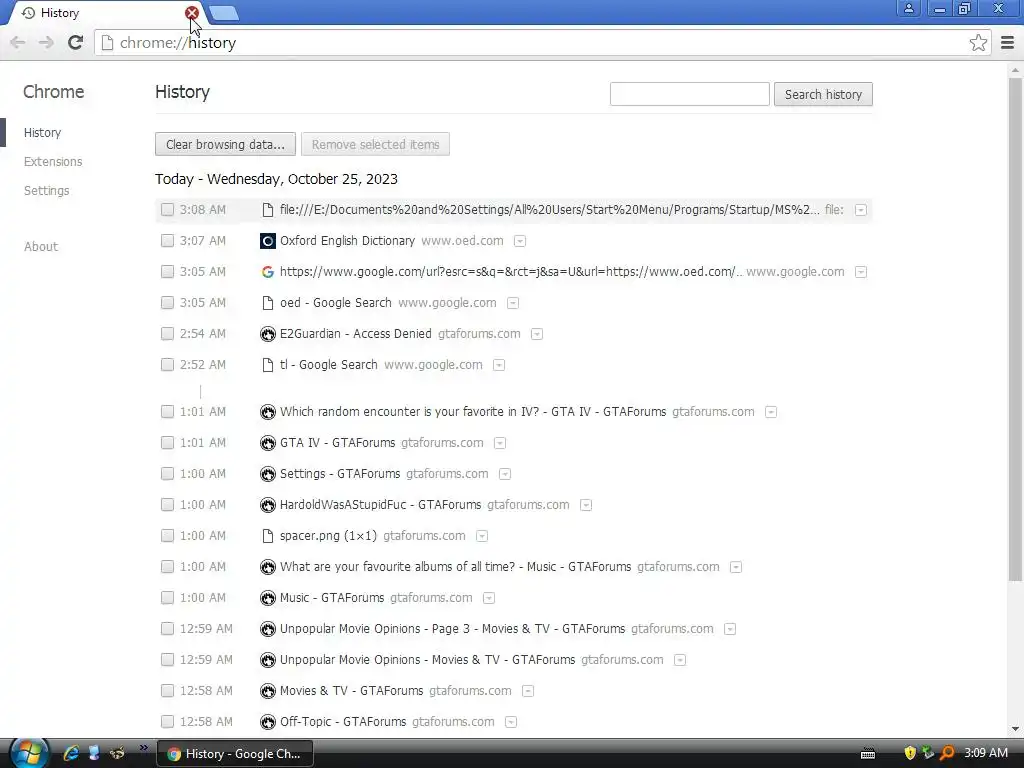Expand hidden quick launch icons chevron
The width and height of the screenshot is (1024, 768).
[144, 748]
